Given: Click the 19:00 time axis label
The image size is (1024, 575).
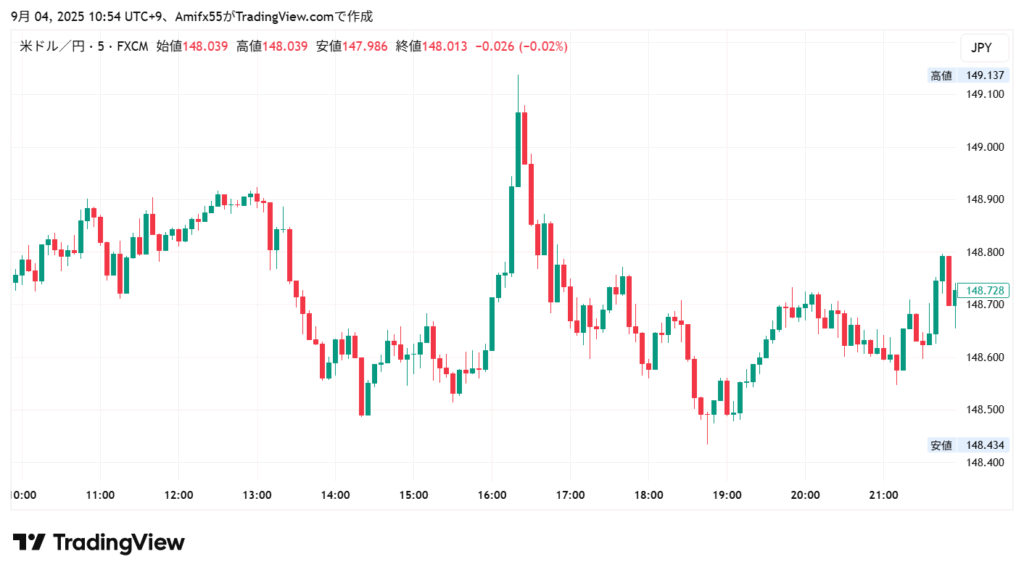Looking at the screenshot, I should [x=727, y=495].
